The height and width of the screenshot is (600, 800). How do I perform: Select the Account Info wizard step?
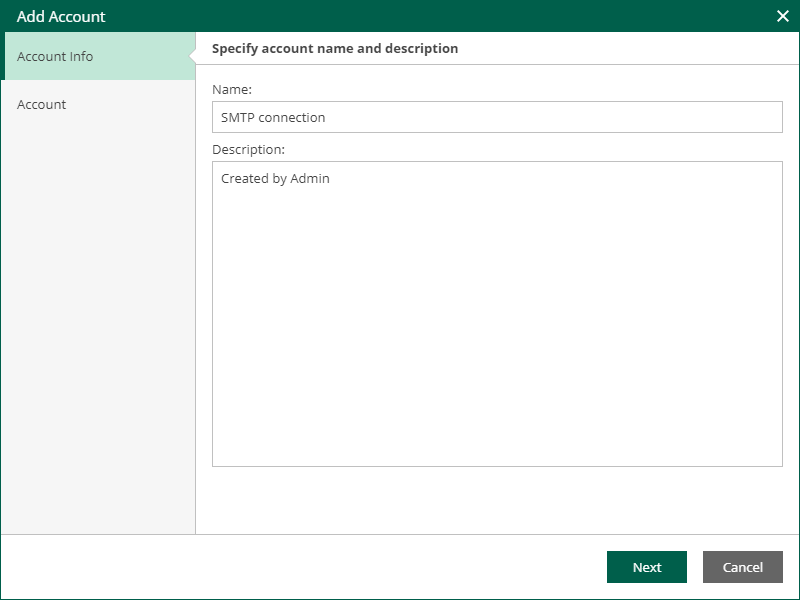pos(100,56)
